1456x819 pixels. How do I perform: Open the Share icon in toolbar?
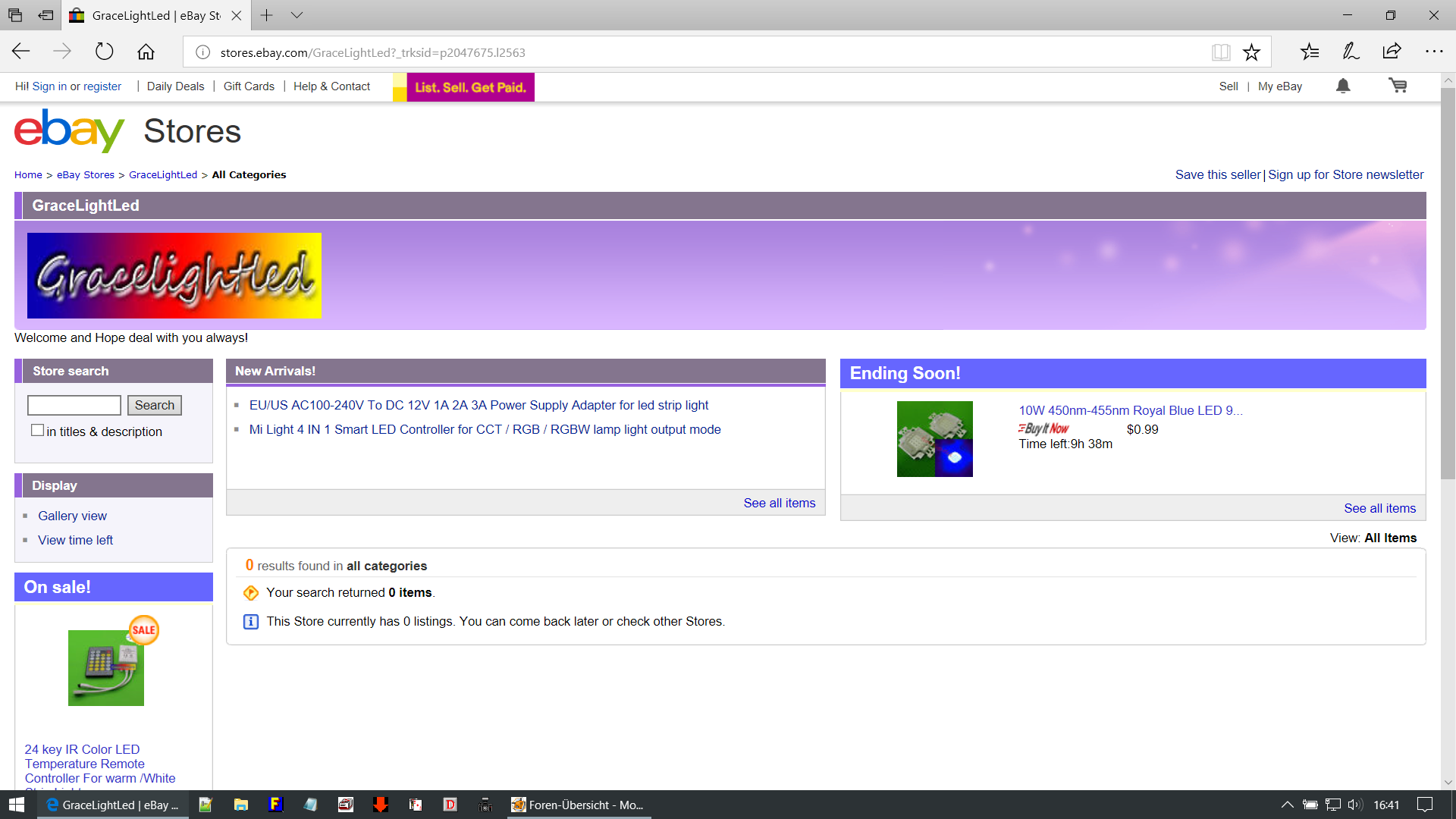(x=1392, y=52)
